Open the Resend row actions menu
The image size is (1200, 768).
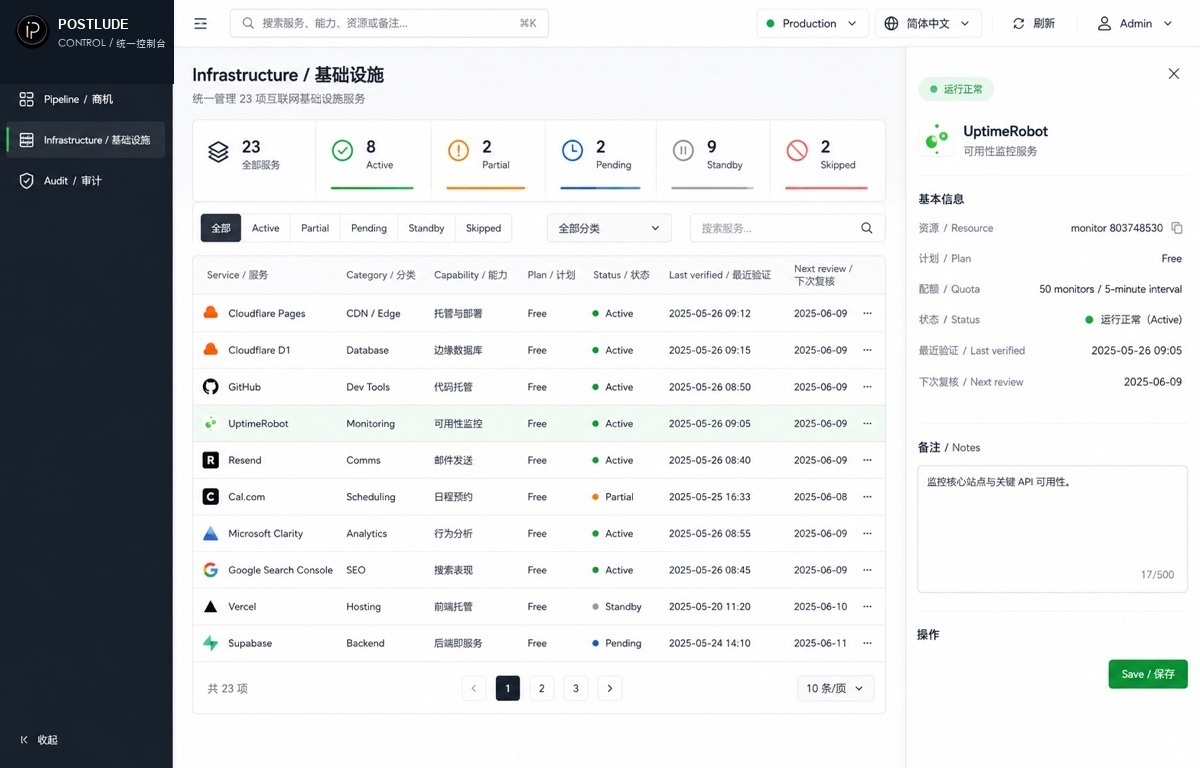click(867, 460)
